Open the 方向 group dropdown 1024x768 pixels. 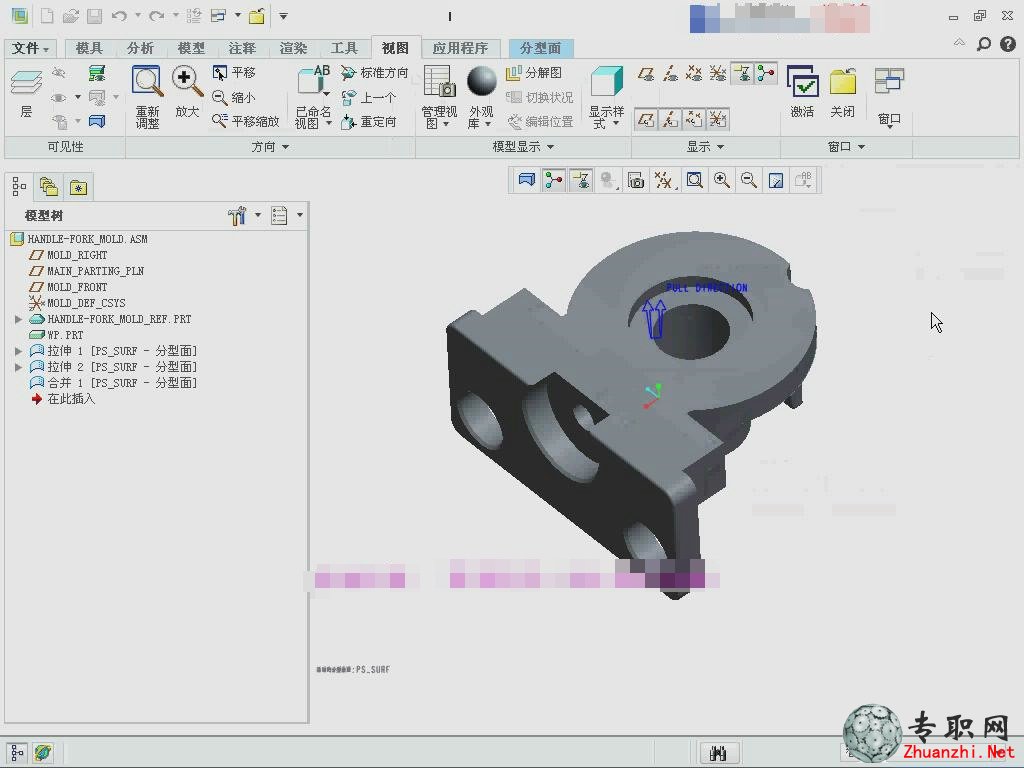pos(270,147)
